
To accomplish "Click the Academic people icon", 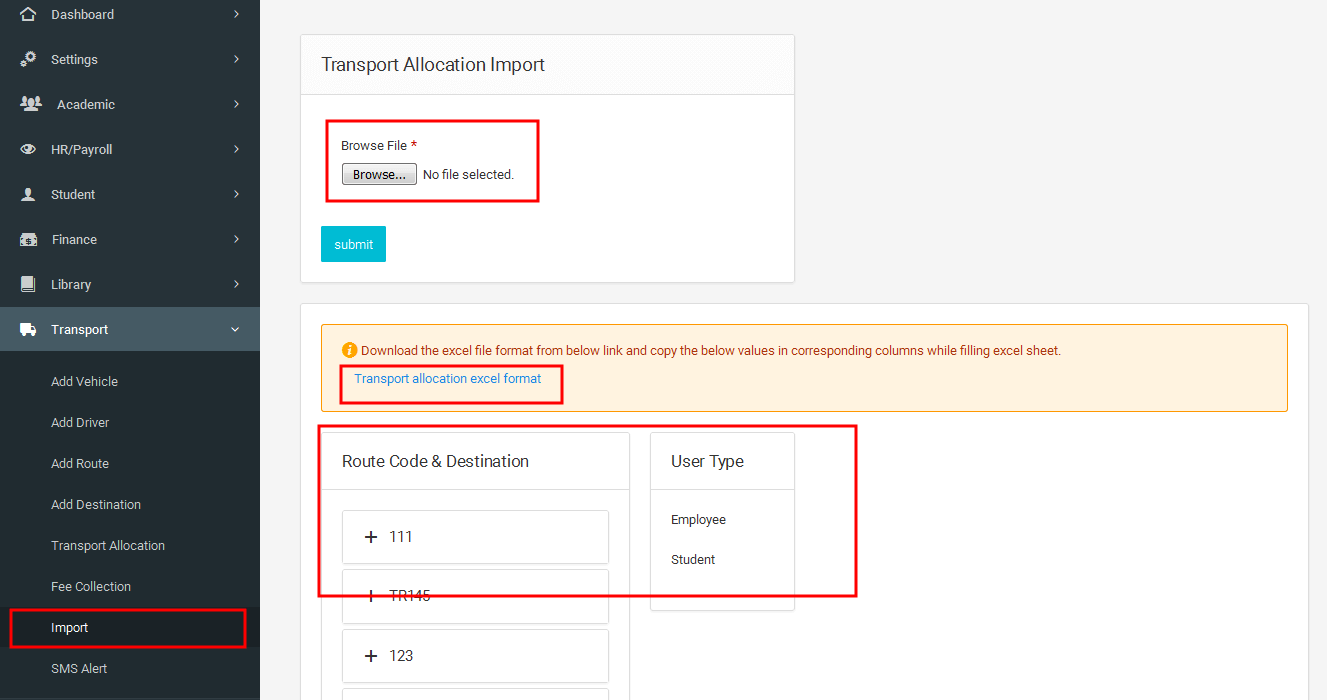I will pos(31,104).
